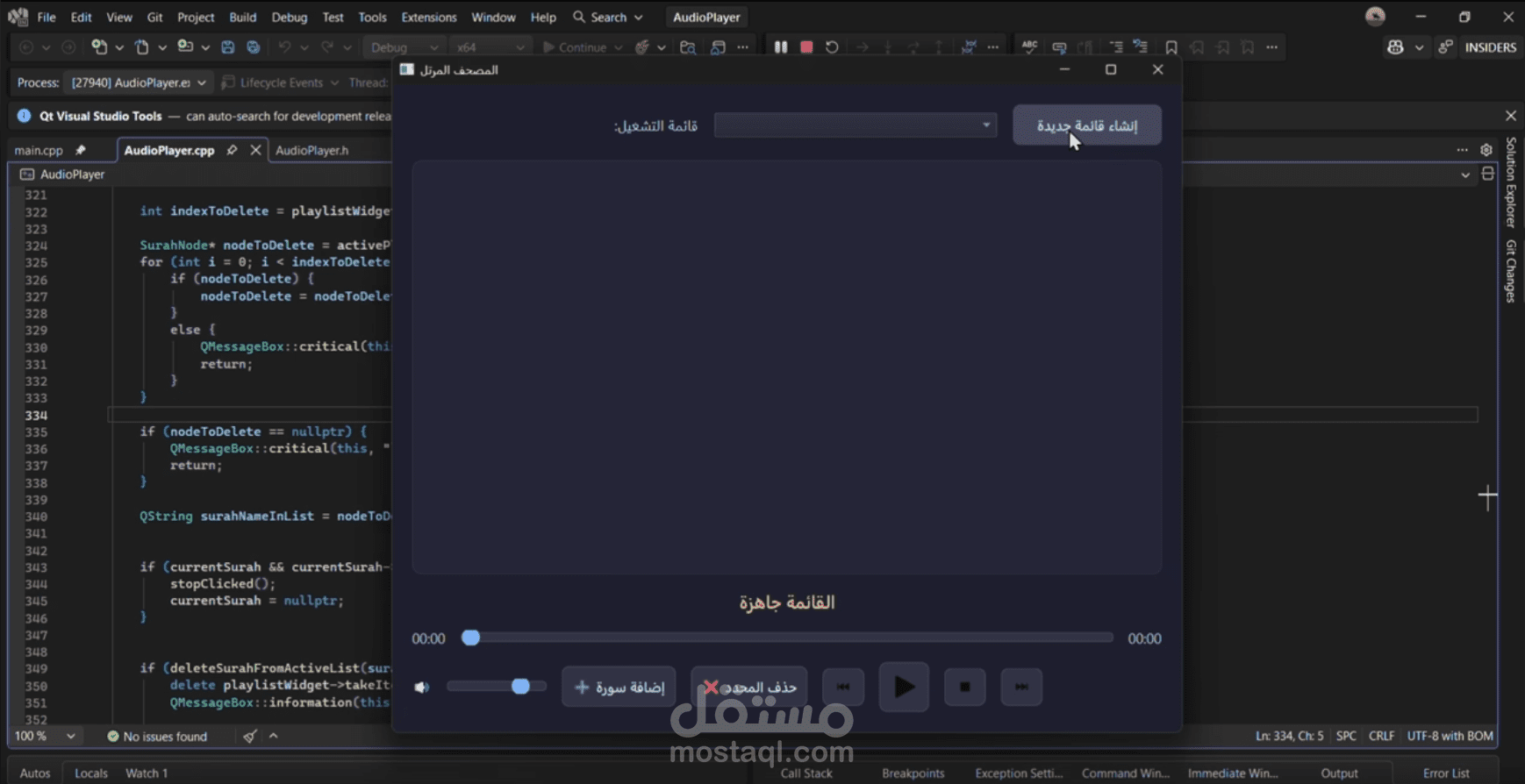Click the Search box in title bar
The image size is (1525, 784).
pyautogui.click(x=608, y=17)
